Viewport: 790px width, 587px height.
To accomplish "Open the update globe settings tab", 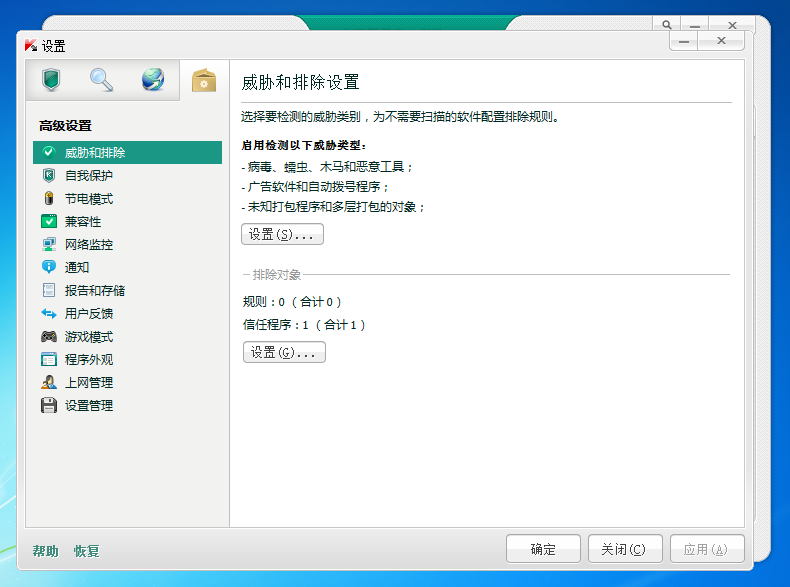I will (x=153, y=80).
